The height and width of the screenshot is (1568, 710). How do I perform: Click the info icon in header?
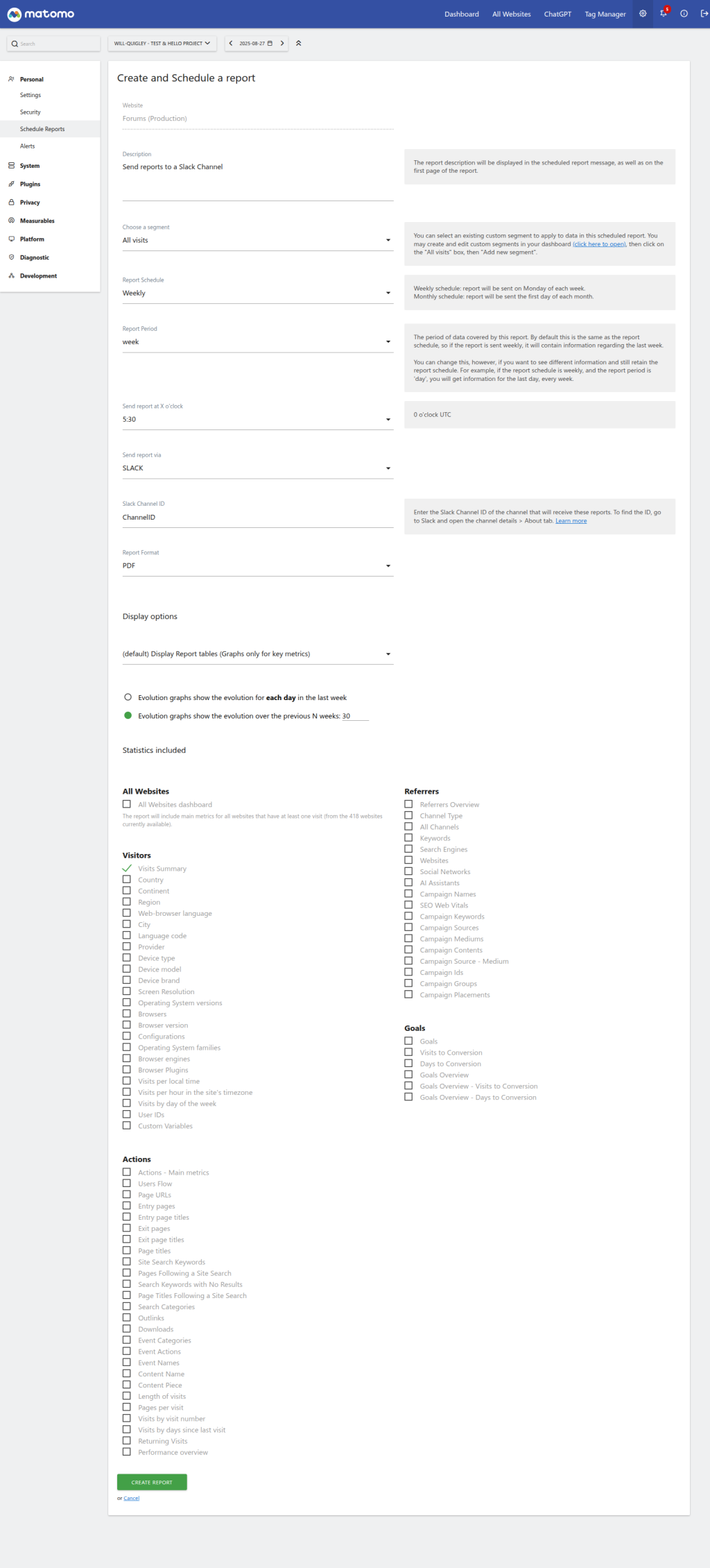(x=684, y=14)
